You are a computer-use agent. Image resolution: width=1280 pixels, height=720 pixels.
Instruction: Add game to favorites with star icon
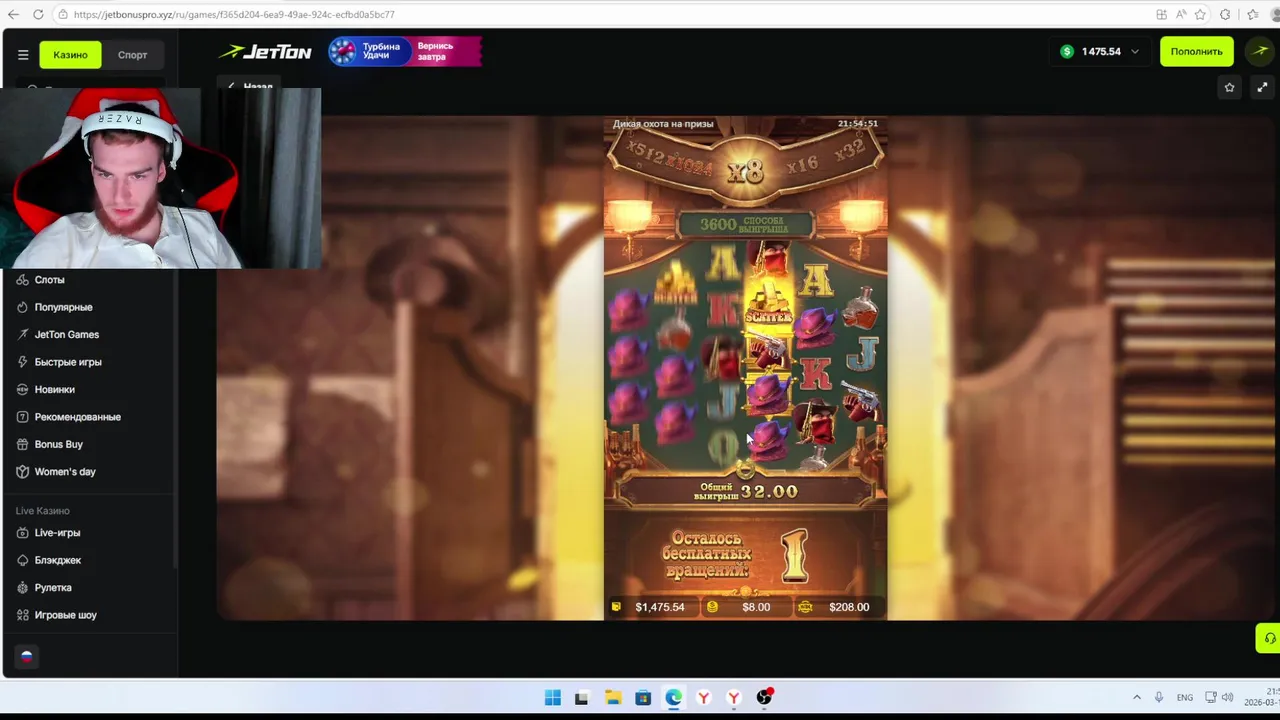tap(1229, 87)
